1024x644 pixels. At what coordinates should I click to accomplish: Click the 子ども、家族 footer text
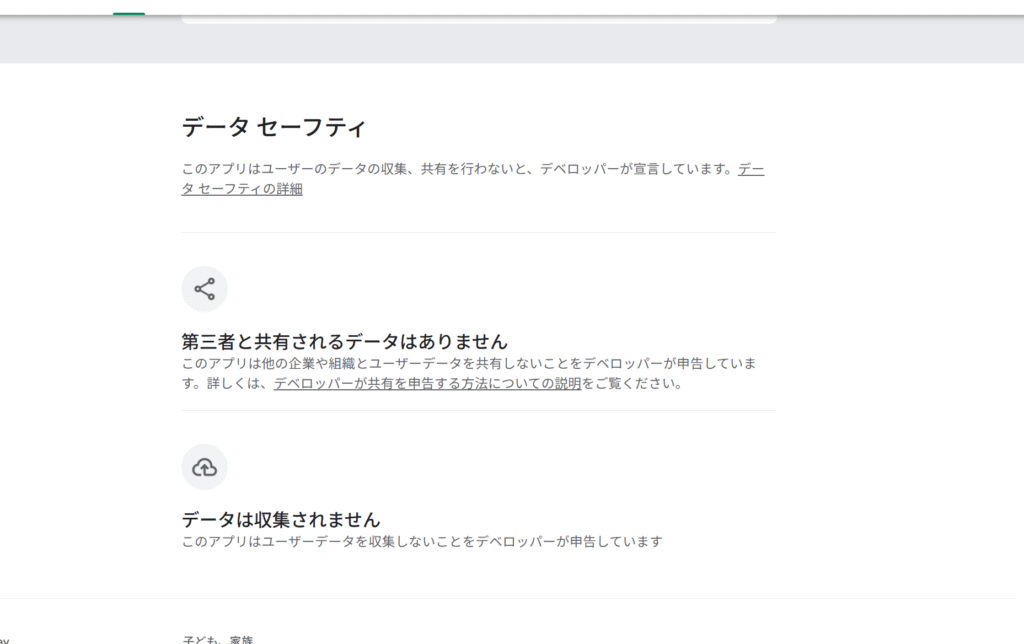click(217, 639)
